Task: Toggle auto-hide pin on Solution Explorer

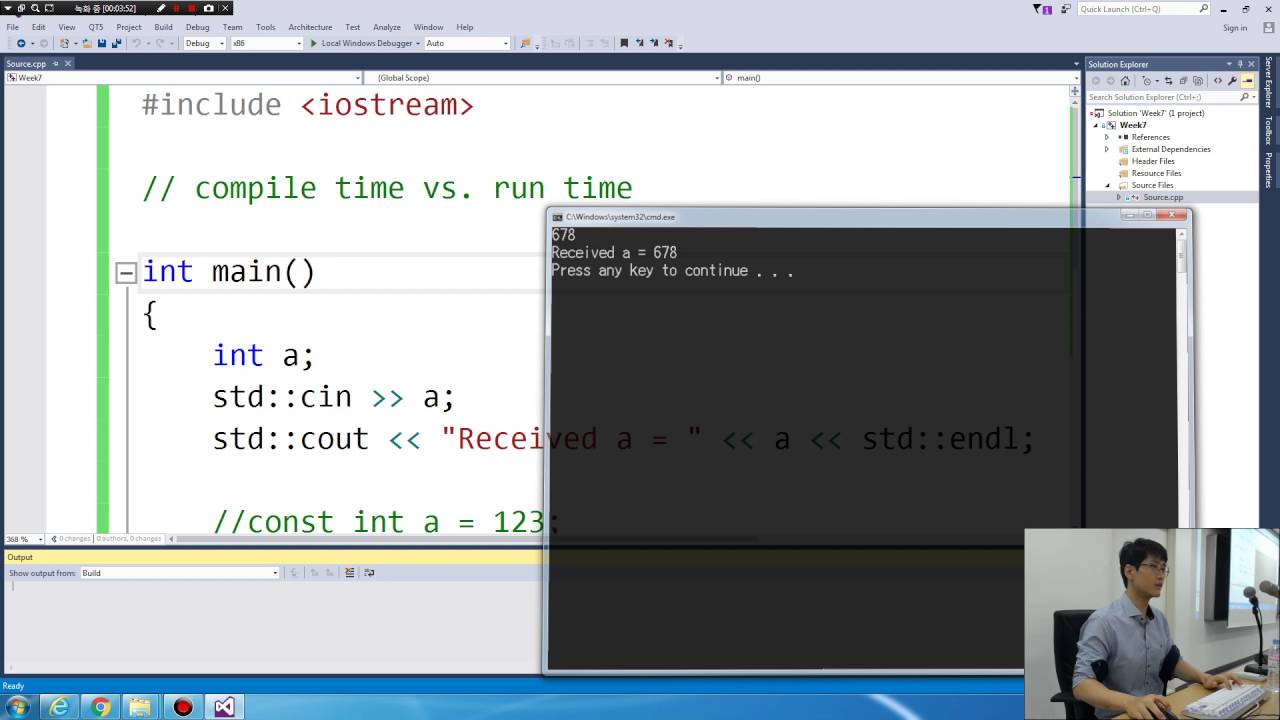Action: [x=1239, y=64]
